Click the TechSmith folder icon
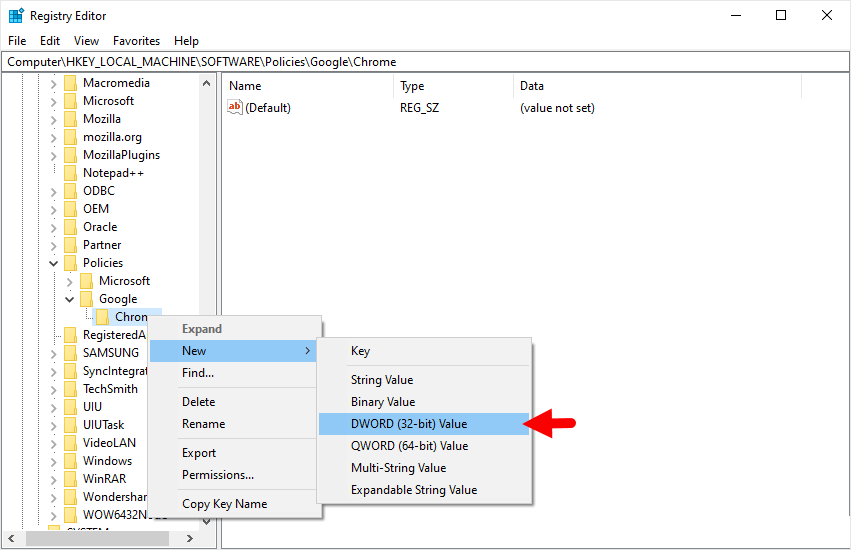The width and height of the screenshot is (851, 550). 71,389
